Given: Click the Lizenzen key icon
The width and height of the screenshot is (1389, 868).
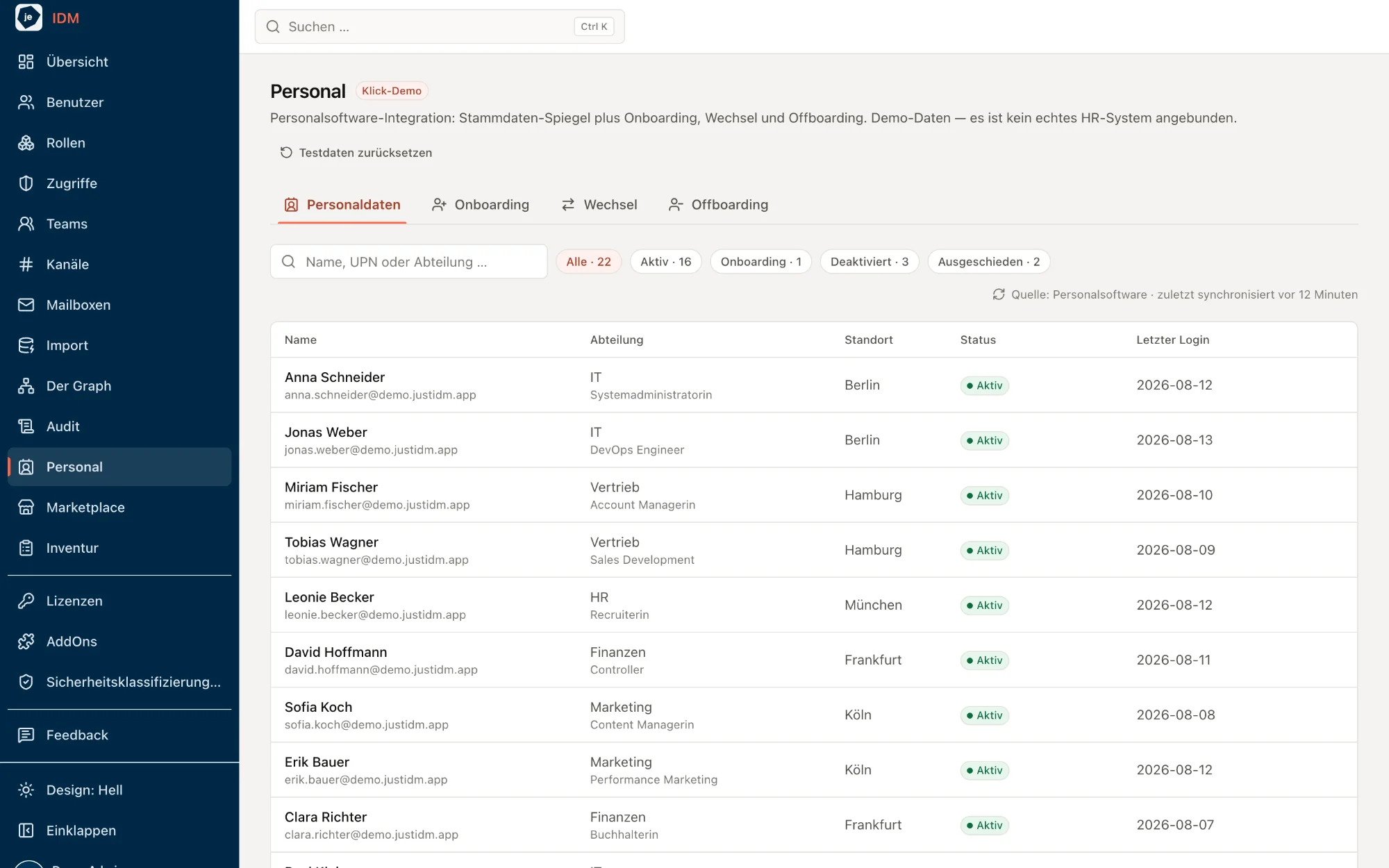Looking at the screenshot, I should (x=26, y=601).
